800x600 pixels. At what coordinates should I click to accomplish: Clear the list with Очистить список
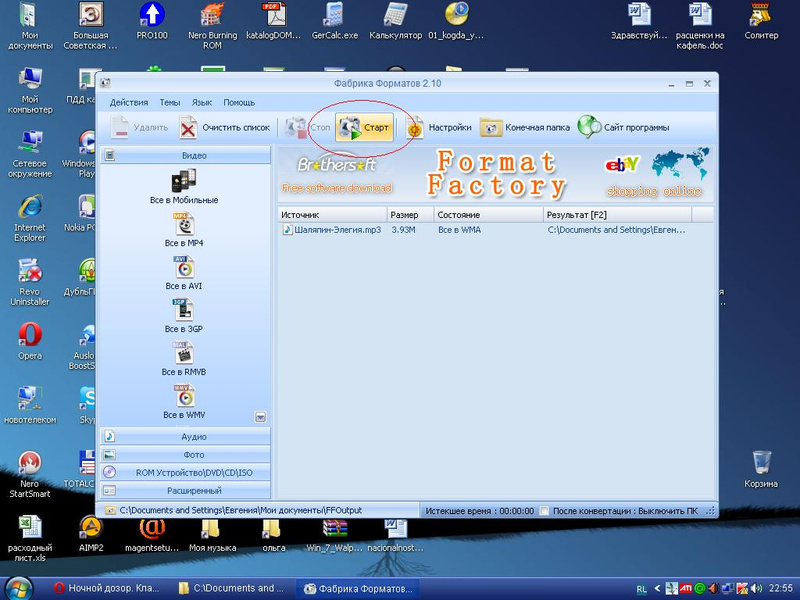225,128
